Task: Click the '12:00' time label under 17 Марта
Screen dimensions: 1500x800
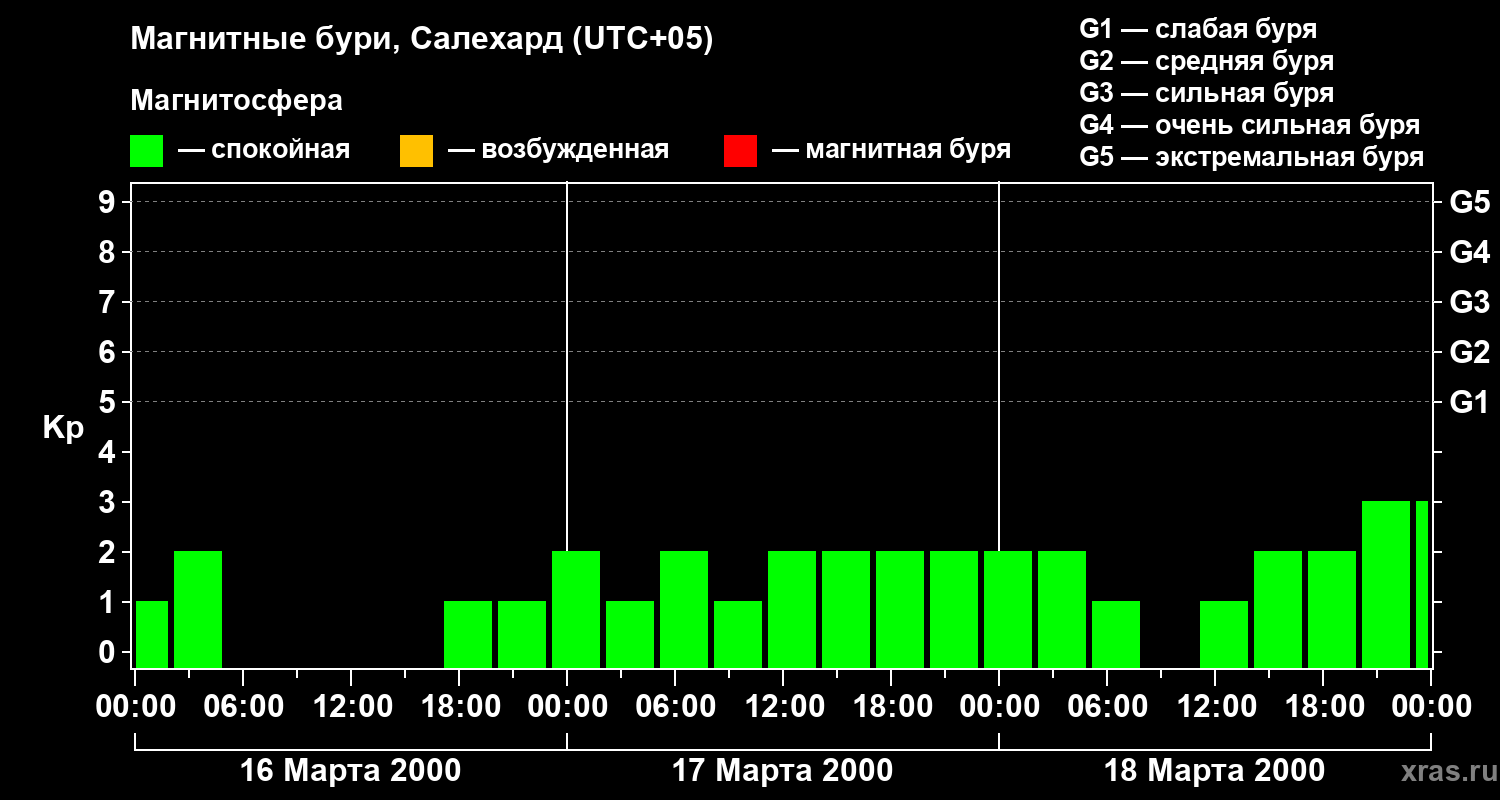Action: coord(783,707)
